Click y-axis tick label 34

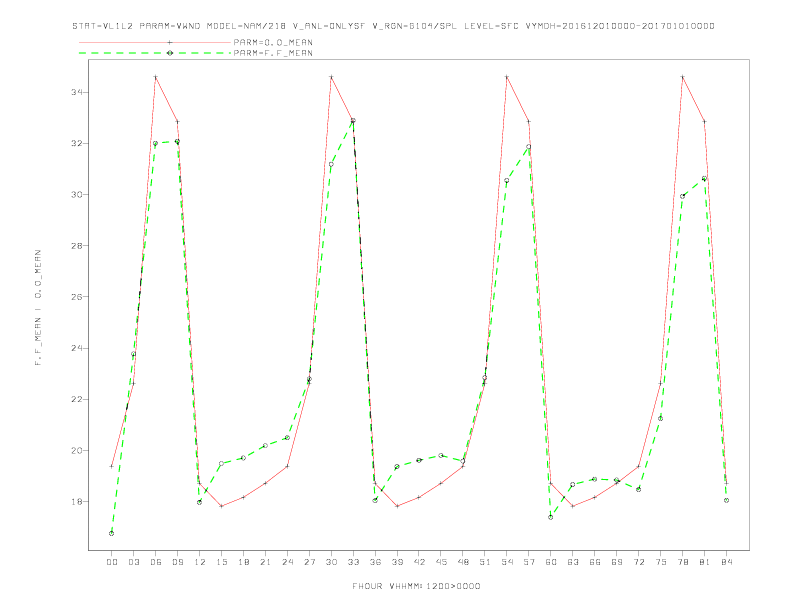[77, 92]
